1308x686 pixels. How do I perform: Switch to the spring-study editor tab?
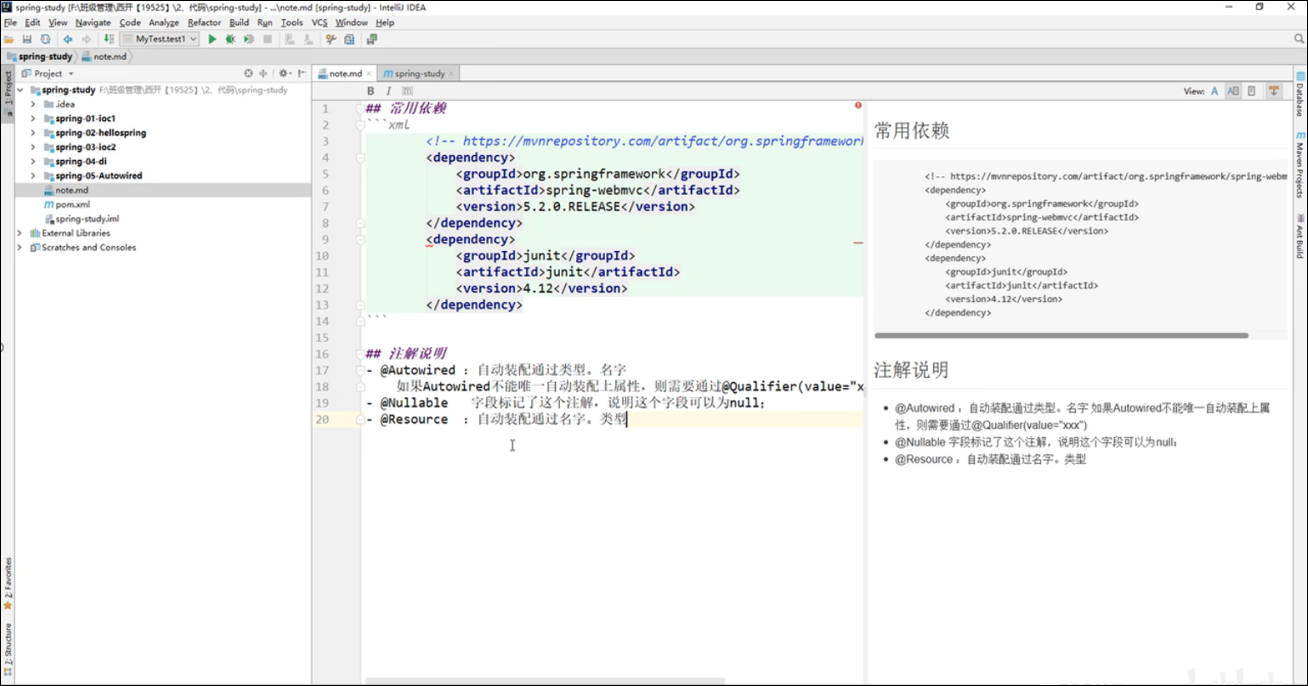point(419,74)
